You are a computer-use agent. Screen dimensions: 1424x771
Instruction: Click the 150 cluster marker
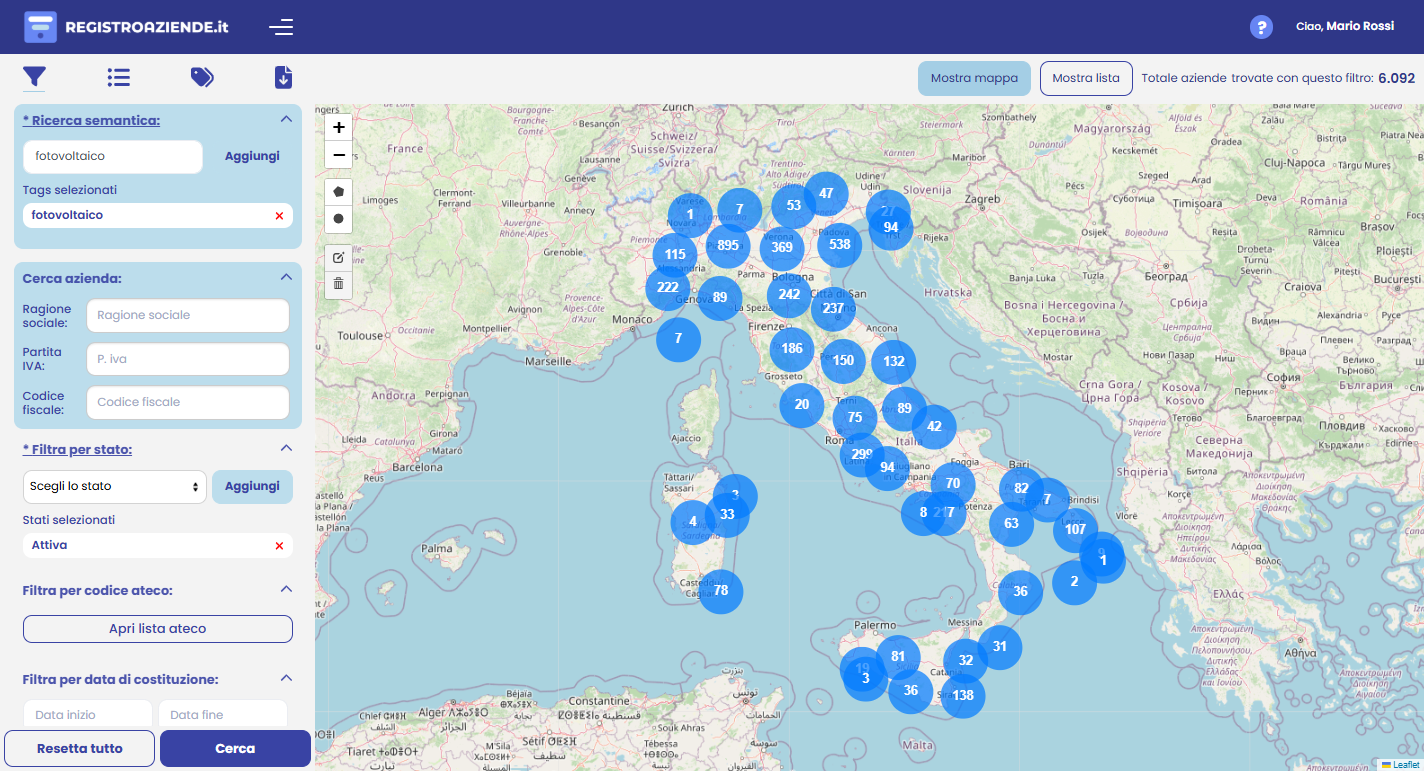coord(843,360)
